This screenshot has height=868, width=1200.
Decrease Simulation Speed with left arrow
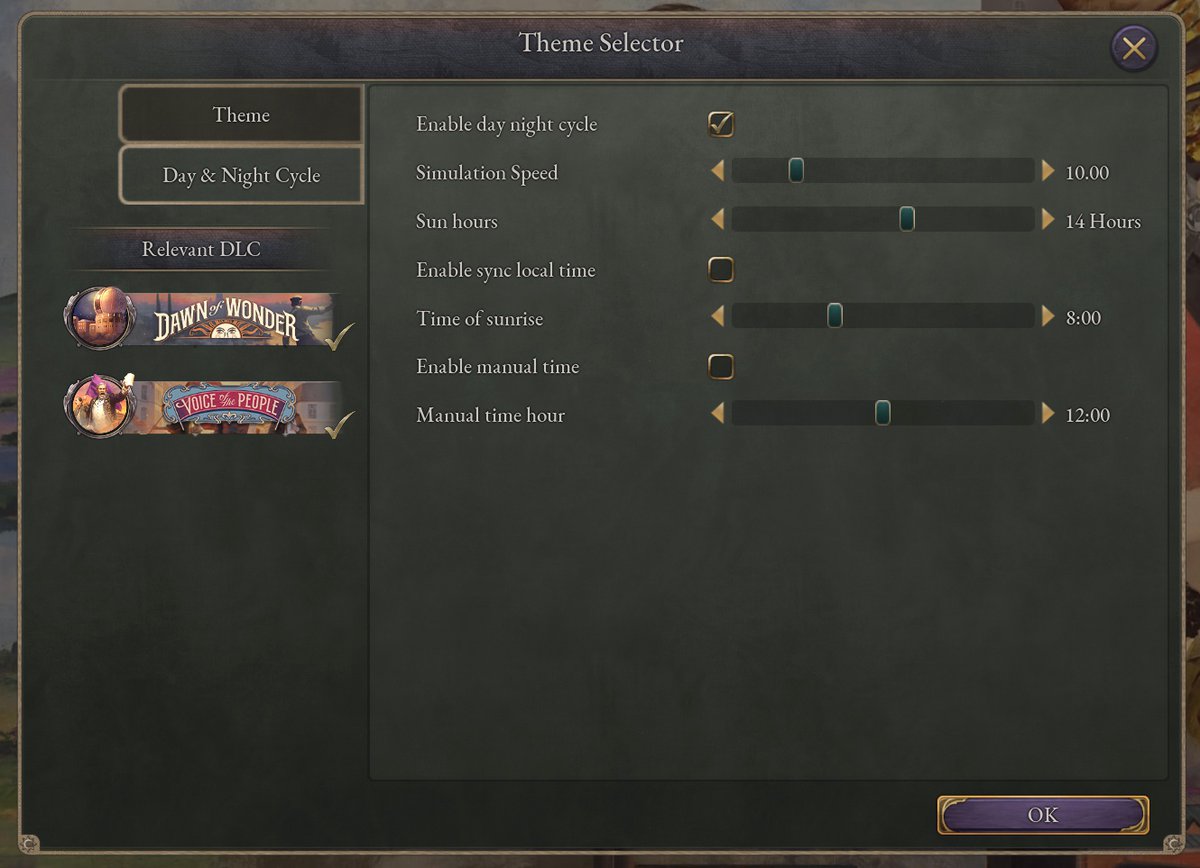pos(717,172)
